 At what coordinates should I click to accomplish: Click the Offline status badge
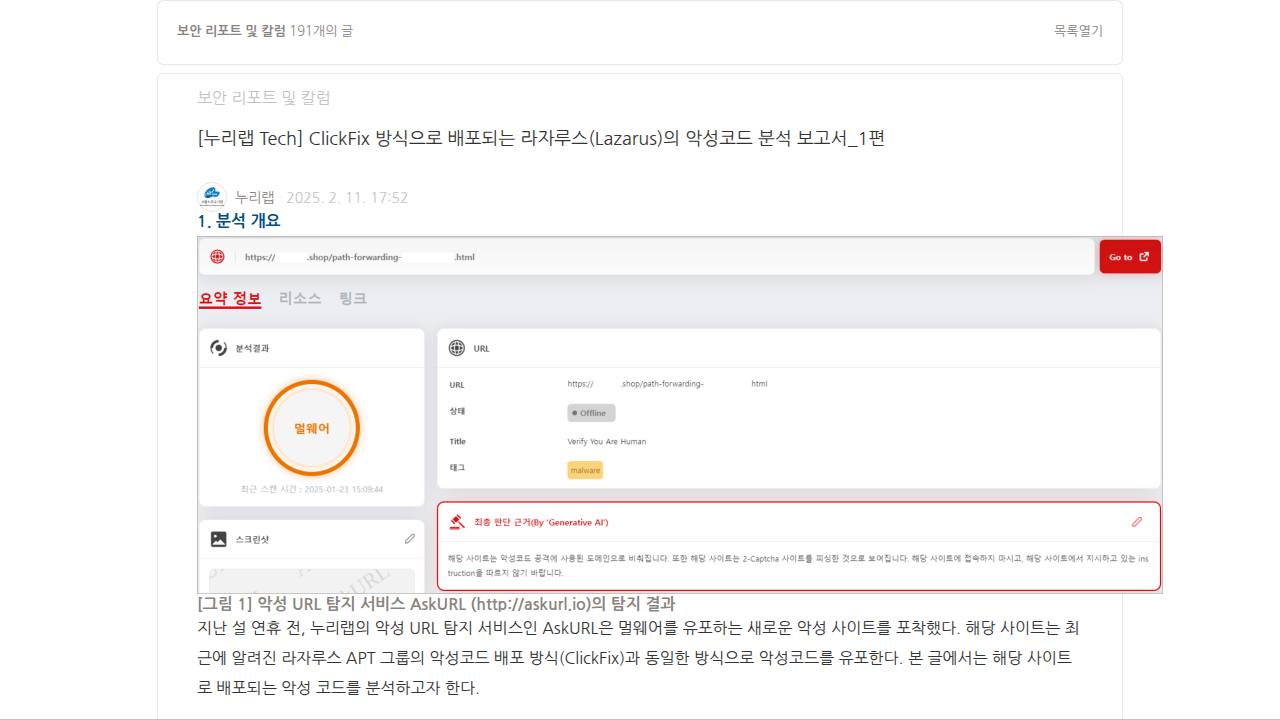coord(591,413)
